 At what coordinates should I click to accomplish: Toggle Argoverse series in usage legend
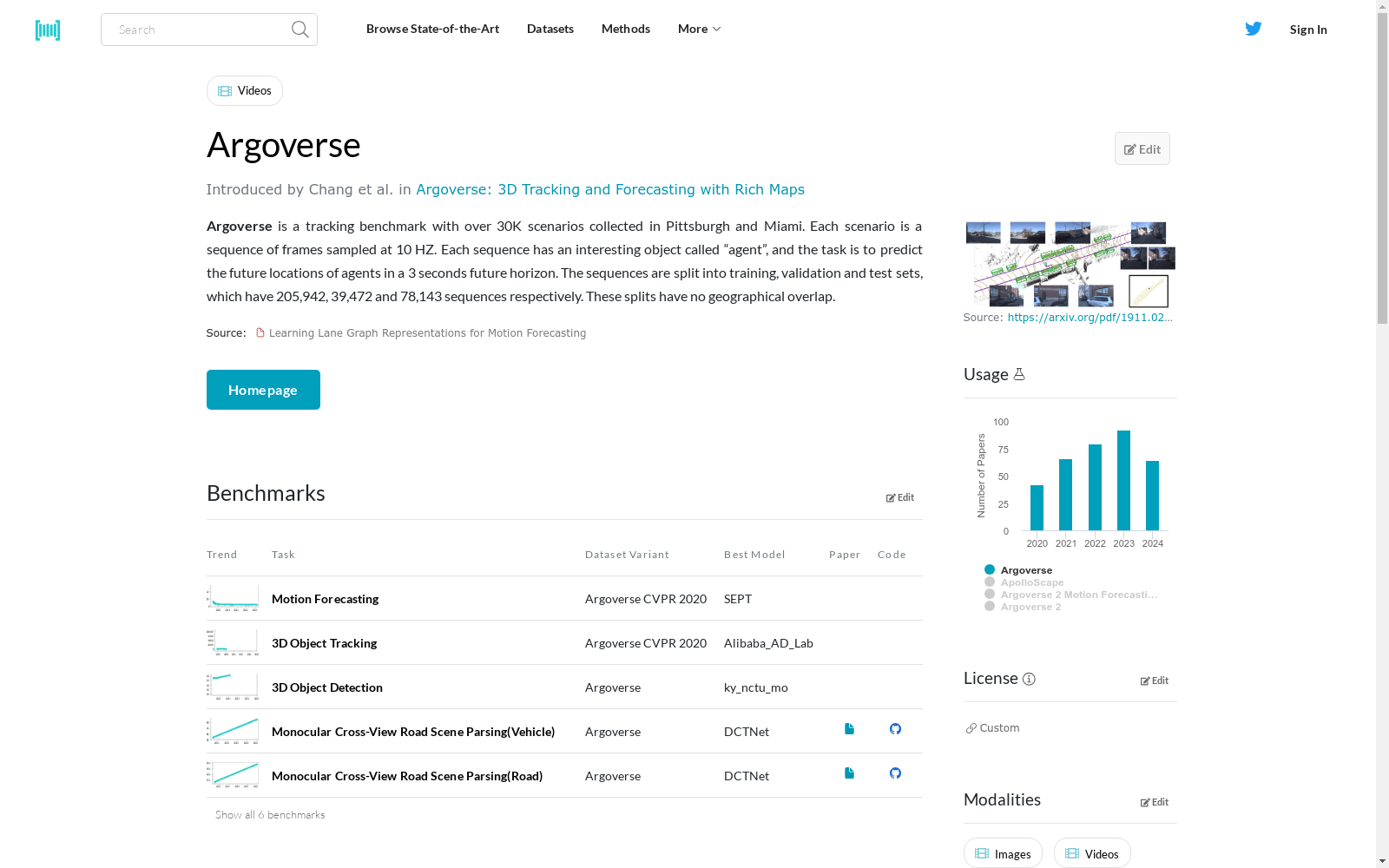(1018, 570)
